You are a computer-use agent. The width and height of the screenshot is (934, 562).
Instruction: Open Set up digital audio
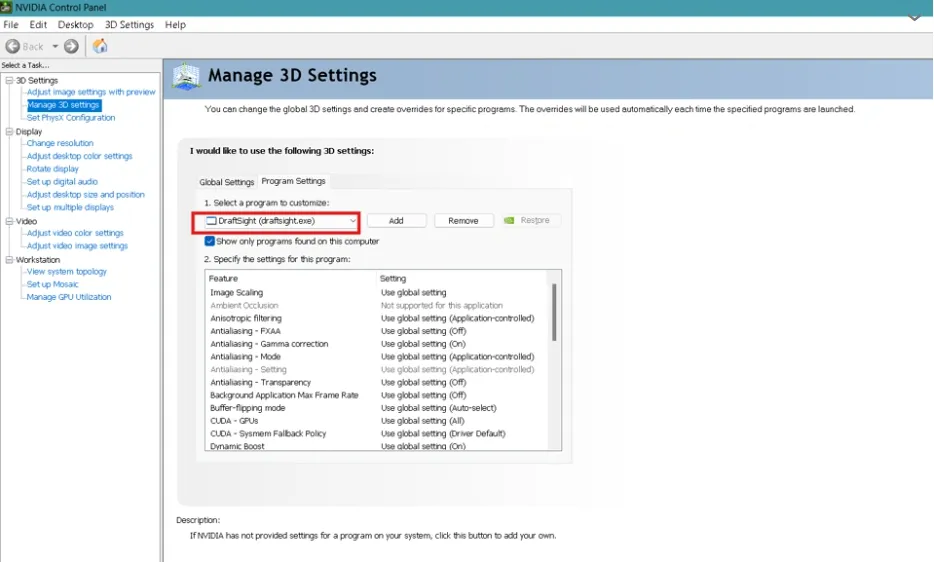[x=62, y=182]
